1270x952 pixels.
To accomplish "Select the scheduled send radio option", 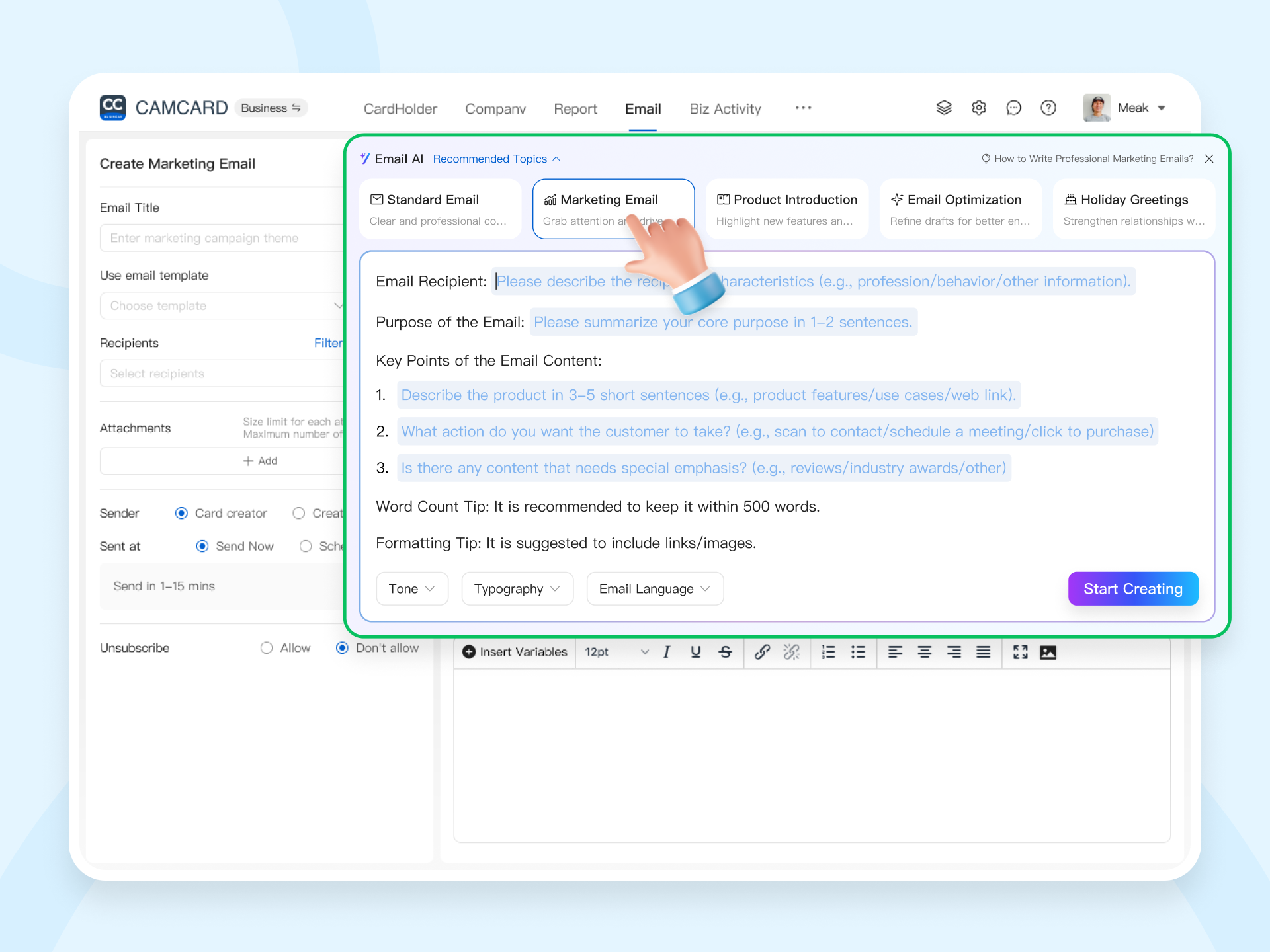I will point(306,546).
